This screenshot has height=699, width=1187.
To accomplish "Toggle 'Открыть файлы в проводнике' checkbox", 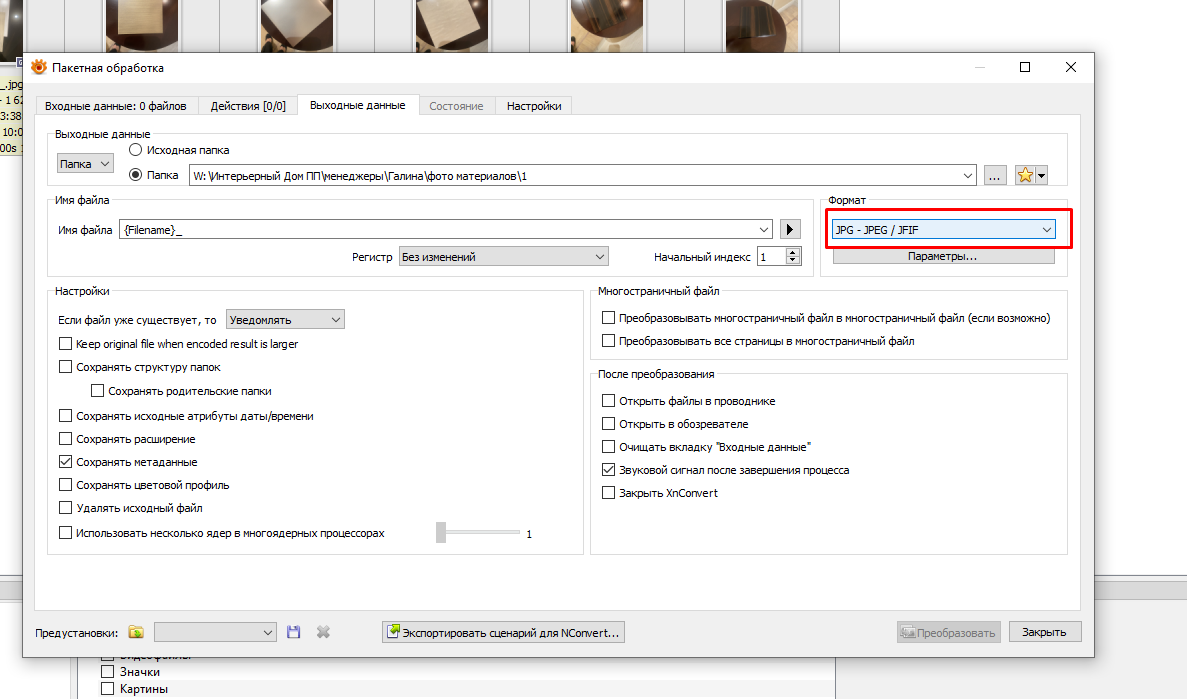I will [608, 401].
